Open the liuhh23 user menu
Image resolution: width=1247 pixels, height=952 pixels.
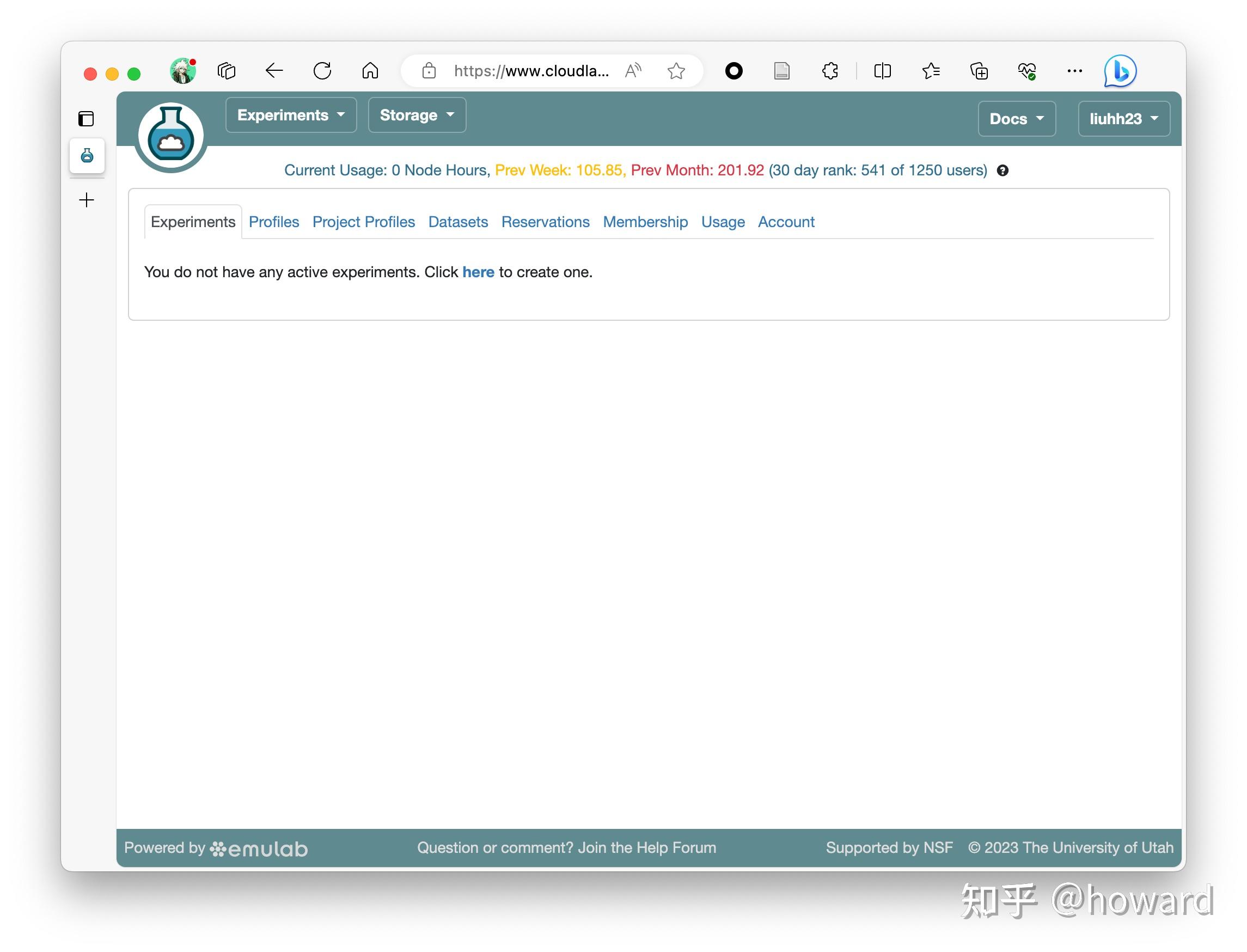point(1123,119)
